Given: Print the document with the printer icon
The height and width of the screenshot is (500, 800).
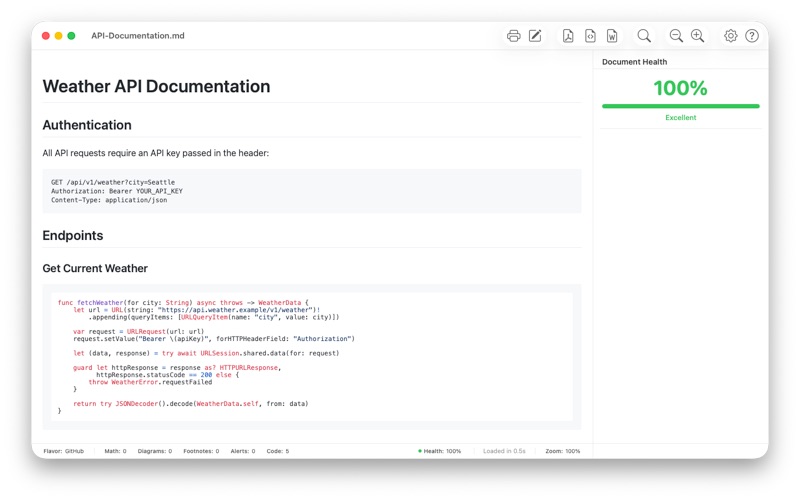Looking at the screenshot, I should (513, 36).
